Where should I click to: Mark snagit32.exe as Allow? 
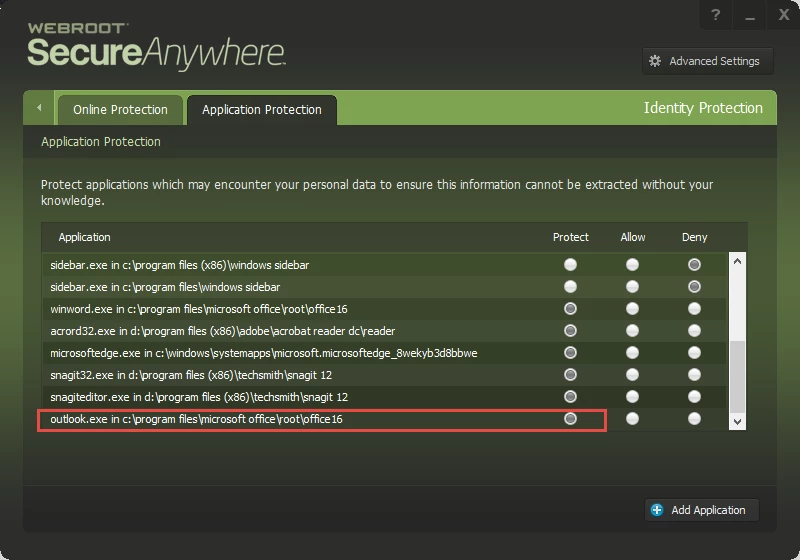click(632, 375)
